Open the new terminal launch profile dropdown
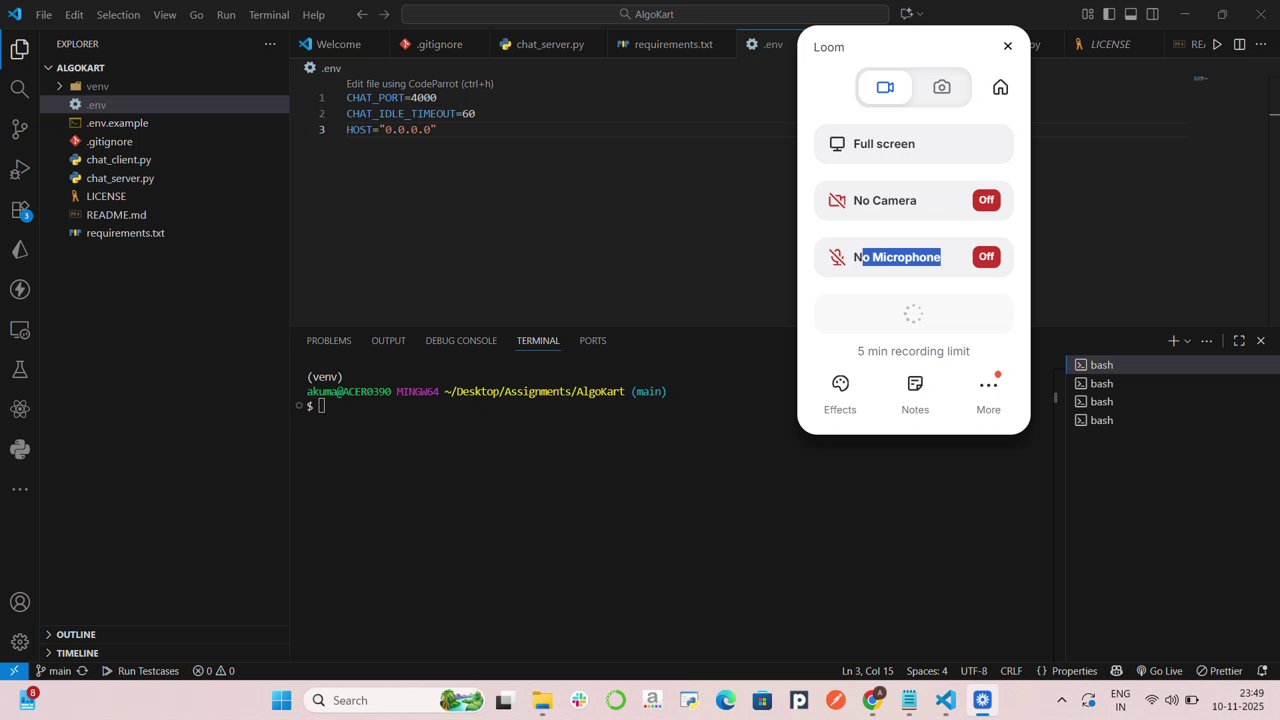1280x720 pixels. (x=1188, y=341)
